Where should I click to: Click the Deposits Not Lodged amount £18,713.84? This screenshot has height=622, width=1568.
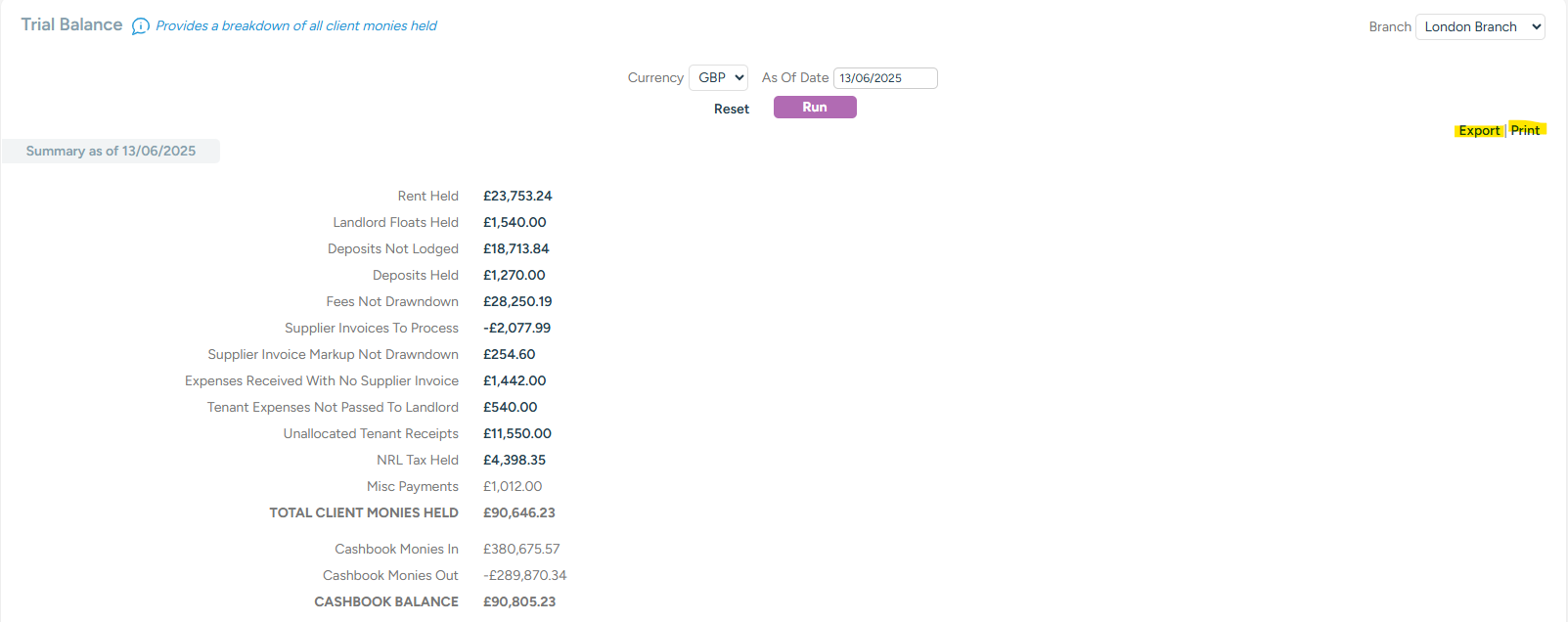(x=515, y=249)
